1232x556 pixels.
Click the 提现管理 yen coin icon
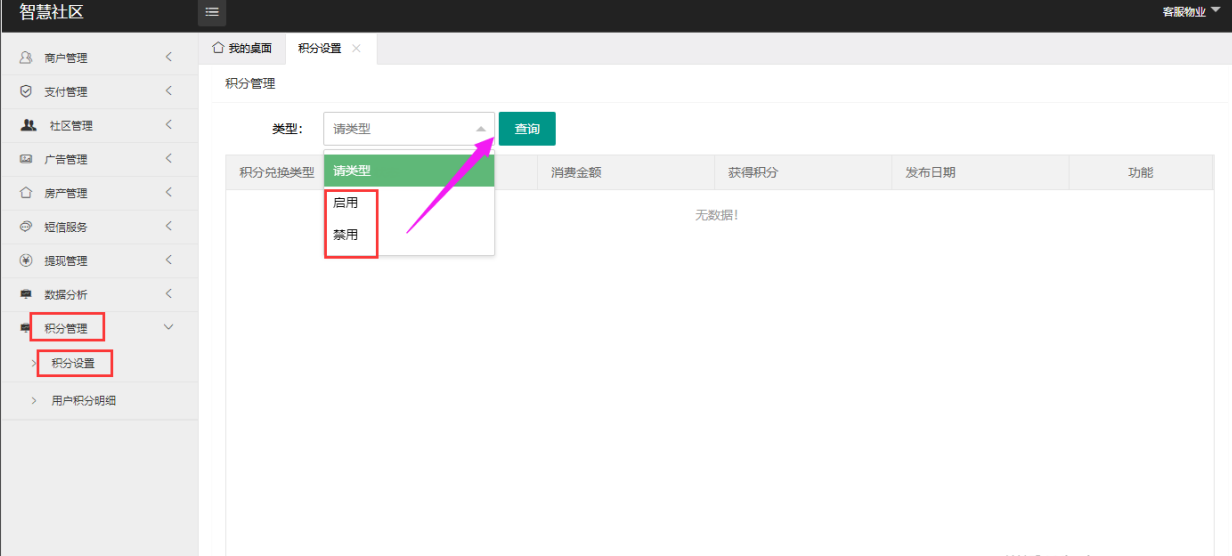point(26,261)
